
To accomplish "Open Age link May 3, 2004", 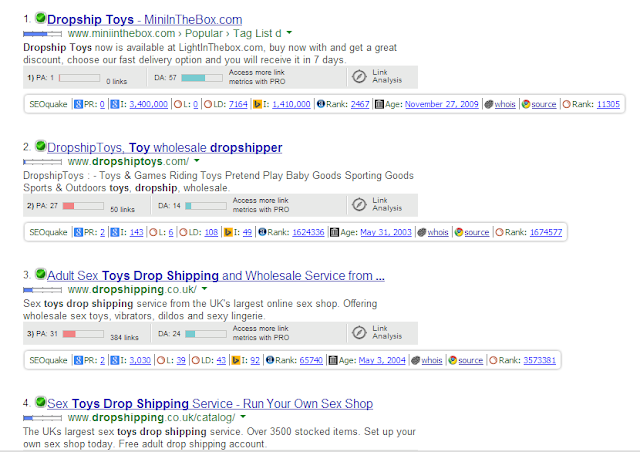I will [x=382, y=360].
